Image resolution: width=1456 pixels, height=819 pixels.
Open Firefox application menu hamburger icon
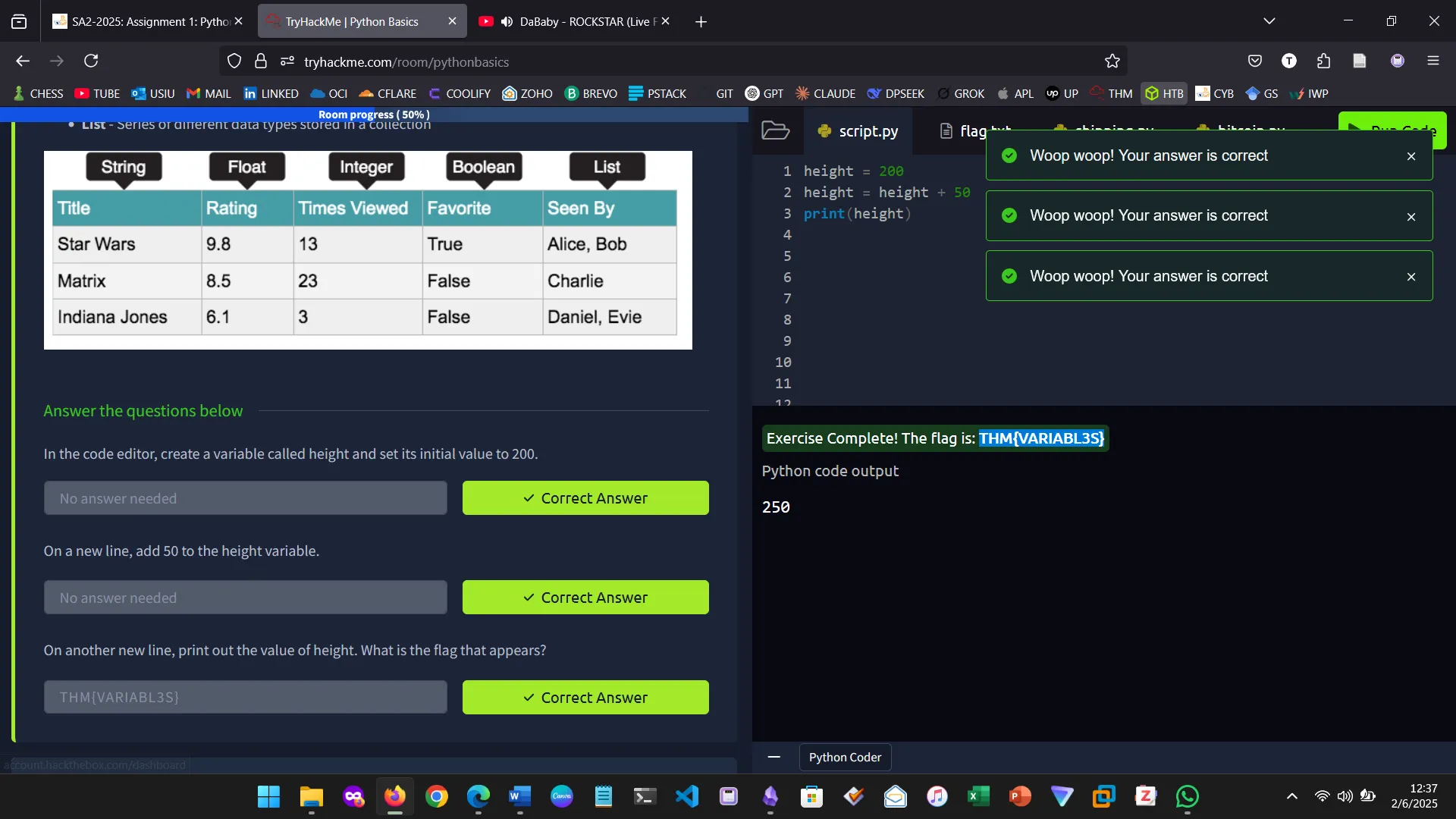coord(1432,61)
